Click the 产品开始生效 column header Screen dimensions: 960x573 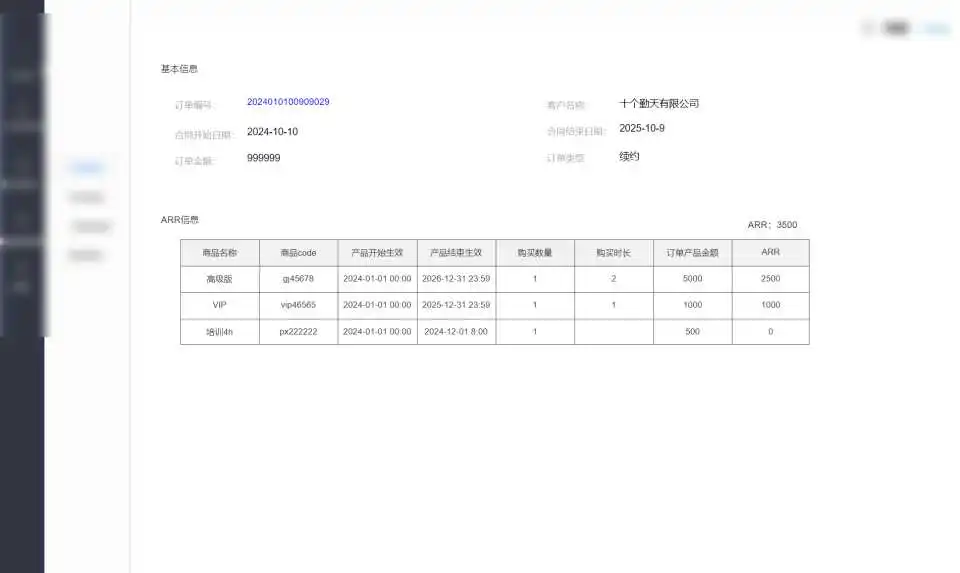377,253
